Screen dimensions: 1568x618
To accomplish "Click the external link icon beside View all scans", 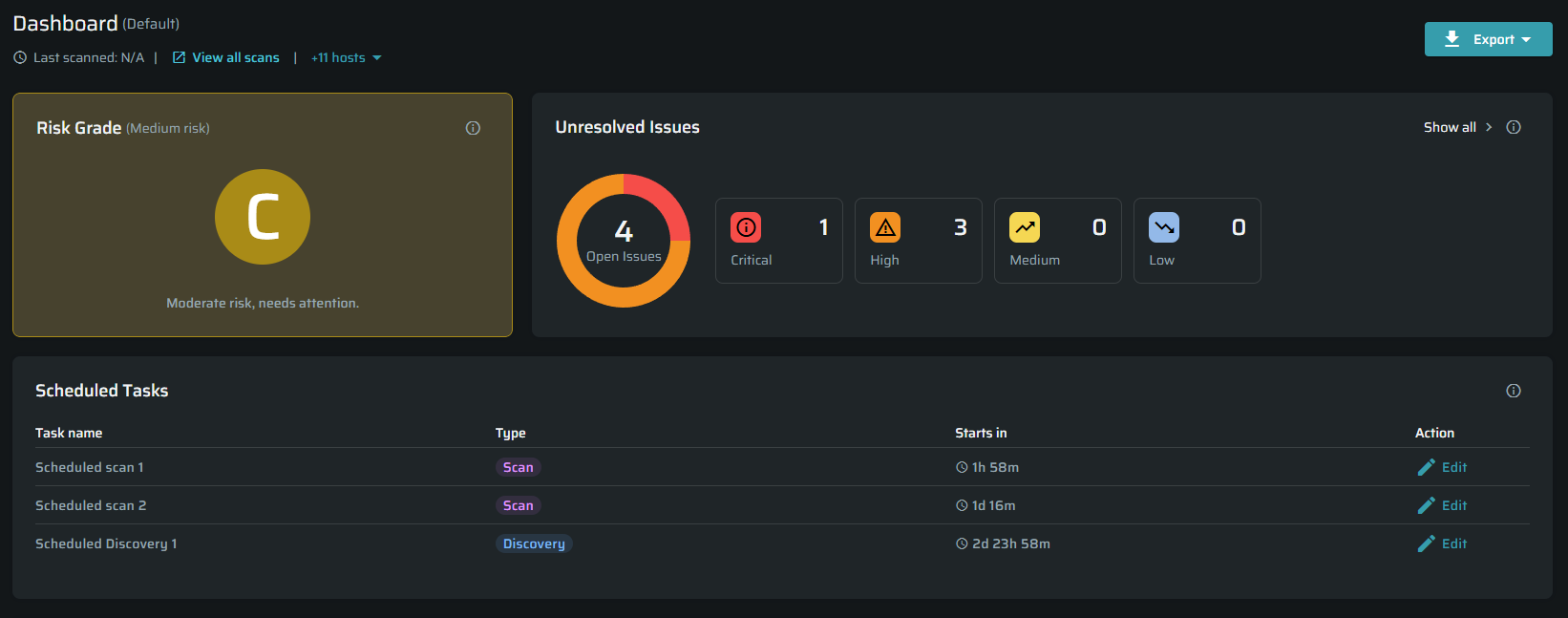I will 179,57.
